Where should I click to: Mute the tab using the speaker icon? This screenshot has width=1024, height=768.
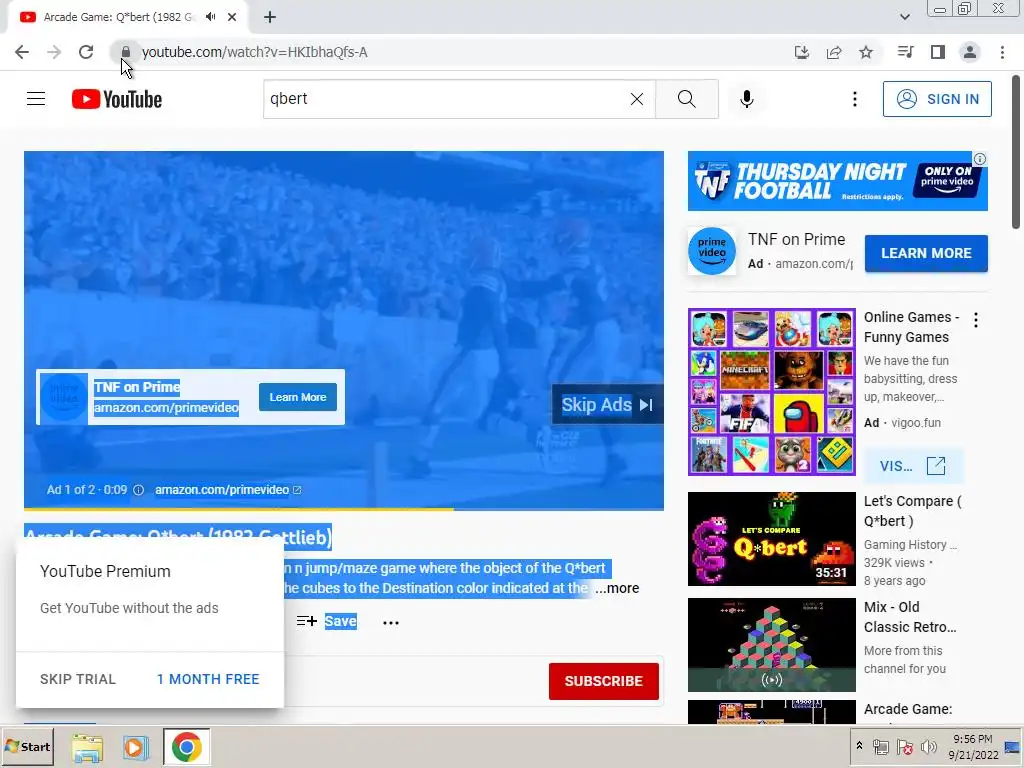pyautogui.click(x=210, y=17)
